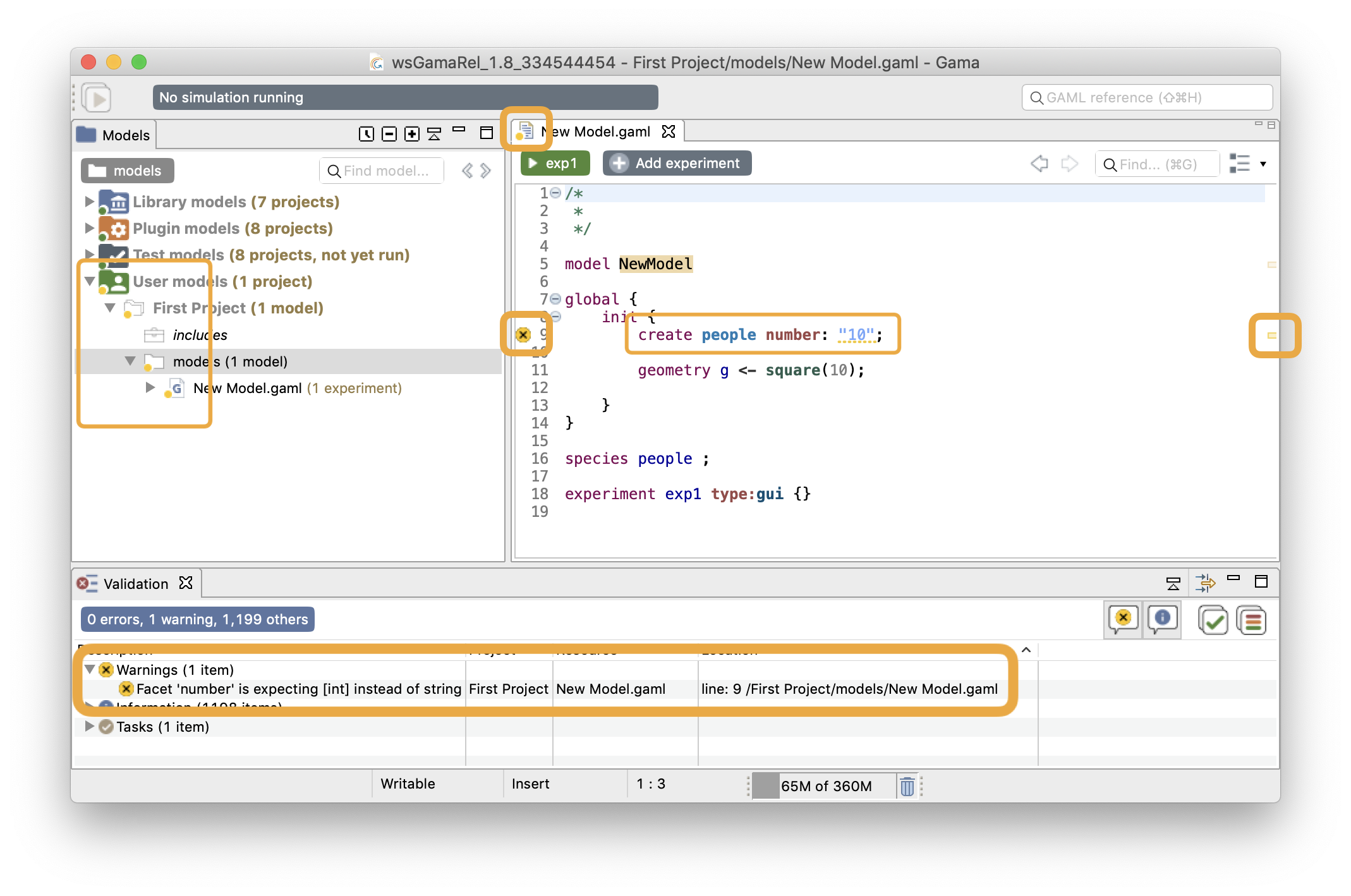Go to next model search result
The height and width of the screenshot is (896, 1351).
coord(485,171)
